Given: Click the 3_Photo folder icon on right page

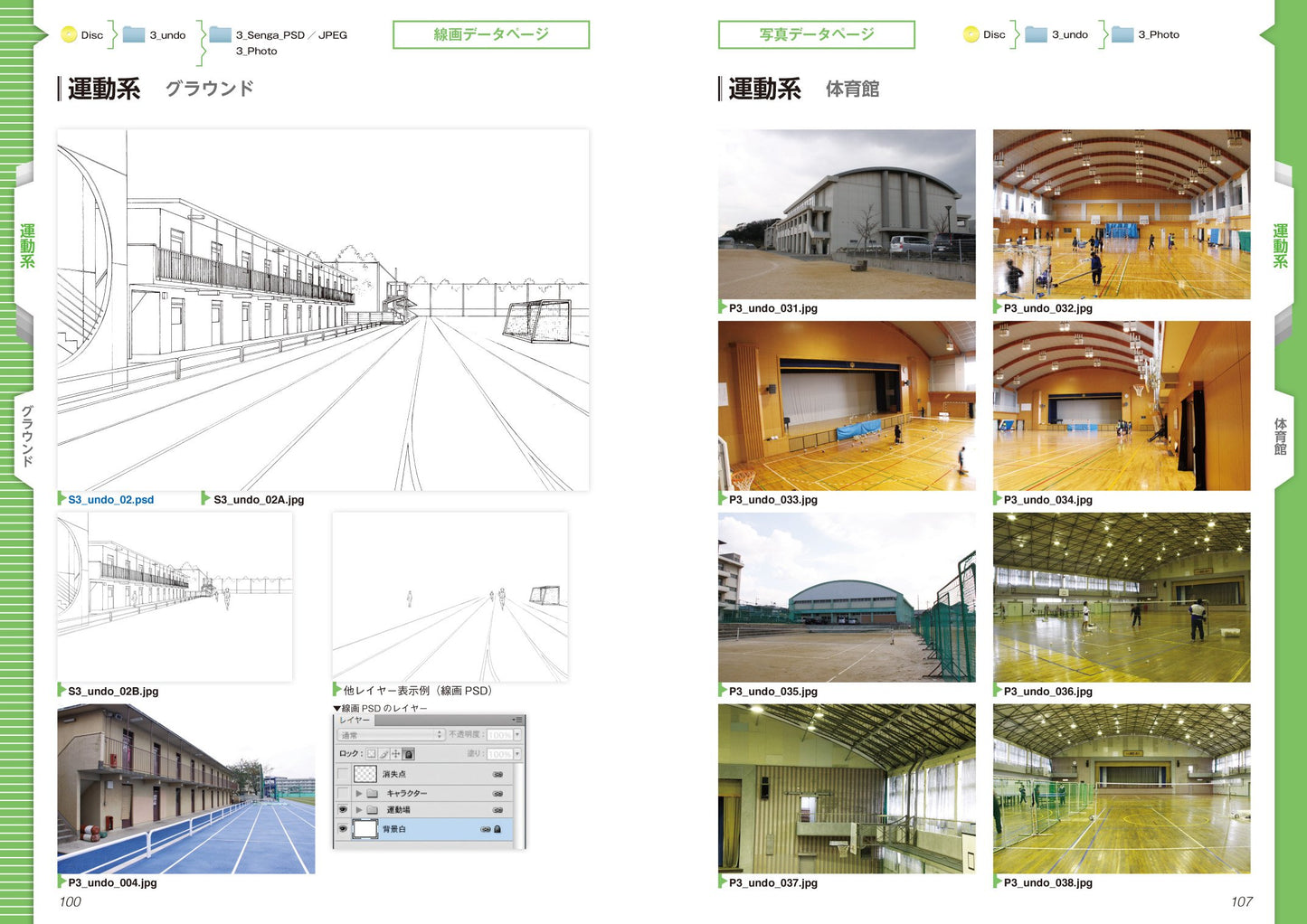Looking at the screenshot, I should (1122, 35).
